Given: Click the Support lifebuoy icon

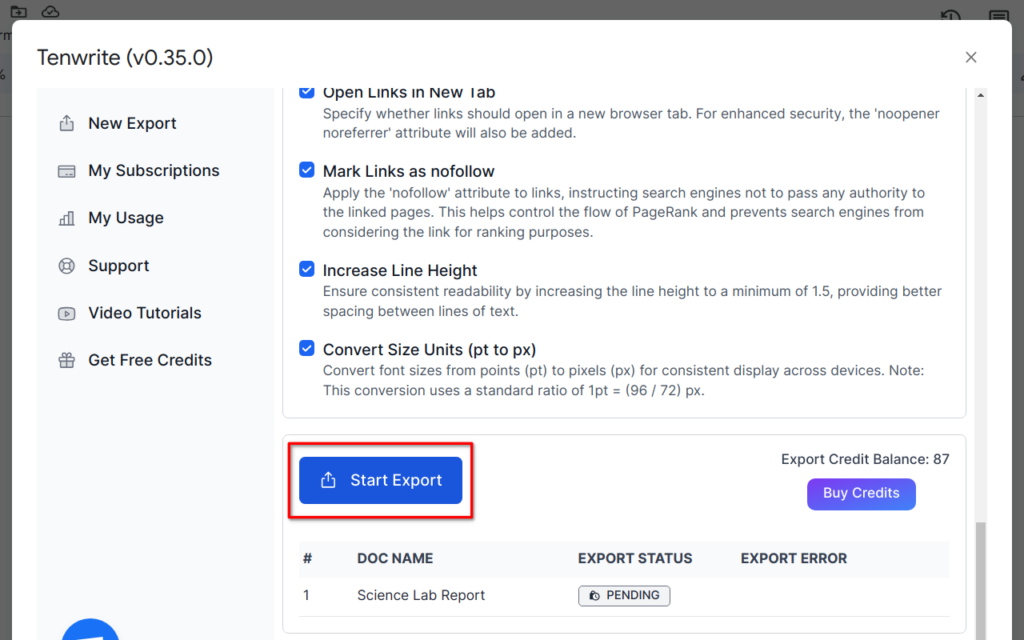Looking at the screenshot, I should point(66,265).
